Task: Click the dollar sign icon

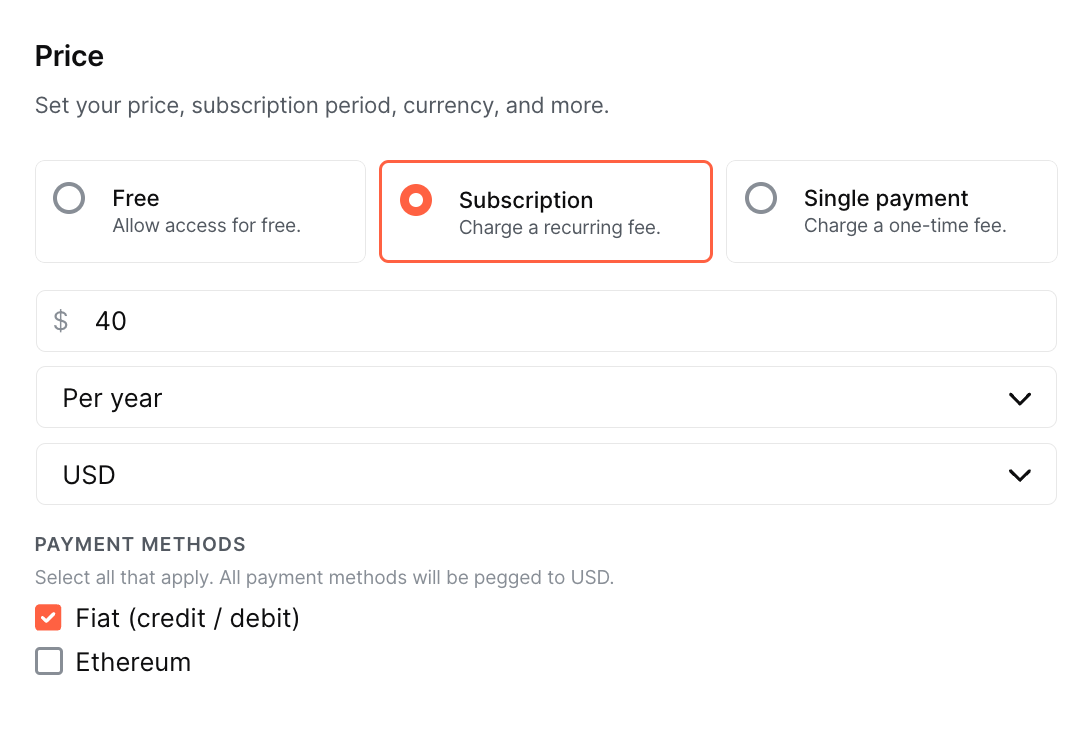Action: tap(61, 321)
